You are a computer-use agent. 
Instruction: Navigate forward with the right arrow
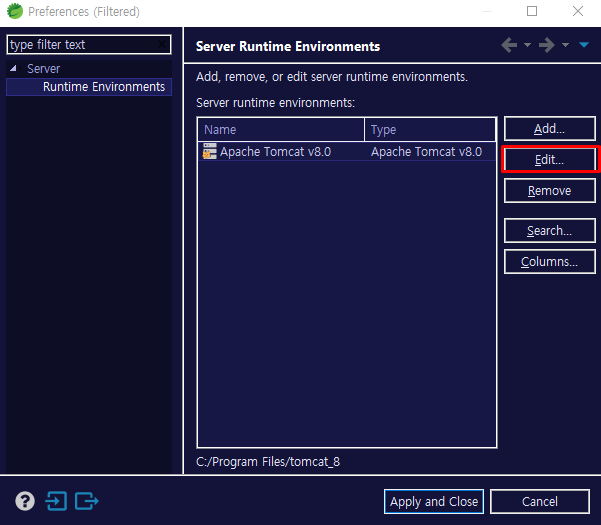pyautogui.click(x=547, y=45)
